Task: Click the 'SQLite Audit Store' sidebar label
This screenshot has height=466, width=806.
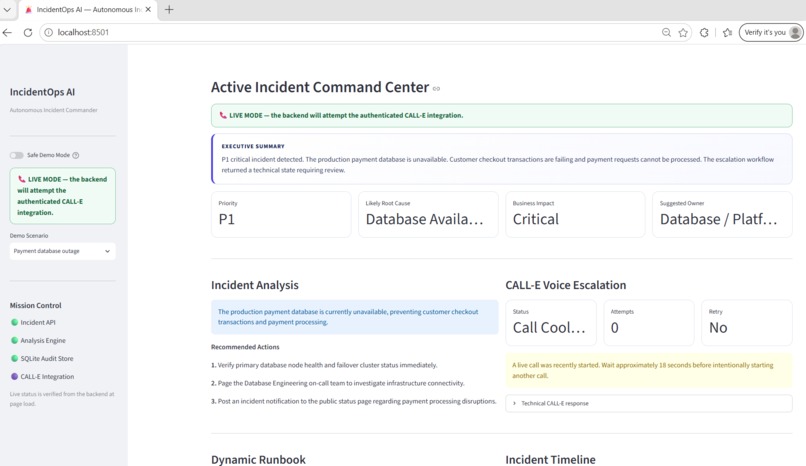Action: coord(47,358)
